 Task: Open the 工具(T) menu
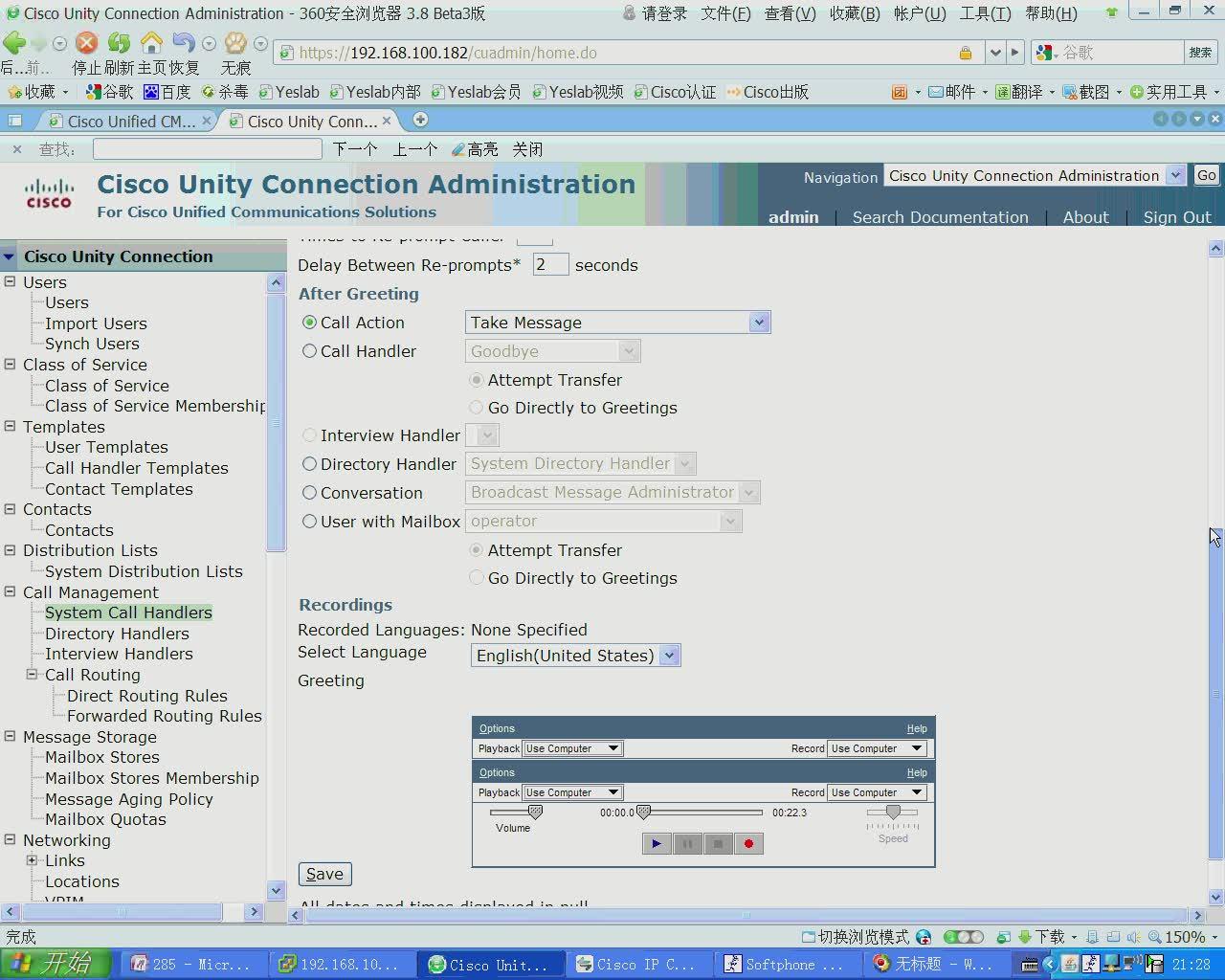point(986,13)
